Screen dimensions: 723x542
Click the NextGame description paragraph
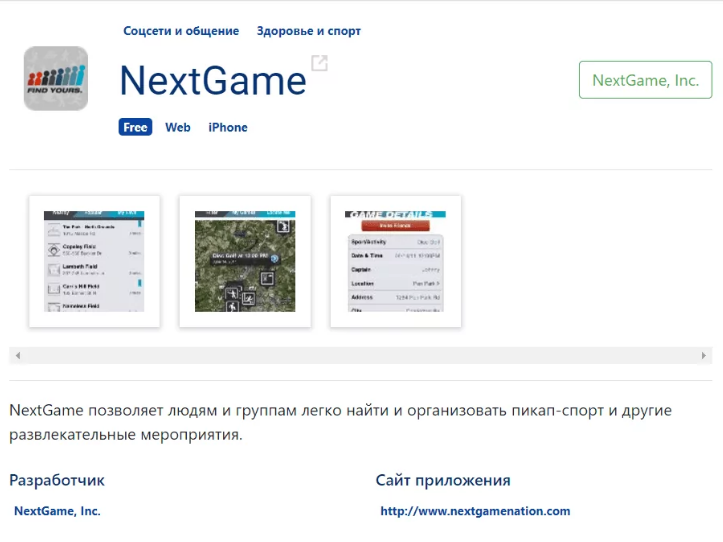(x=341, y=422)
